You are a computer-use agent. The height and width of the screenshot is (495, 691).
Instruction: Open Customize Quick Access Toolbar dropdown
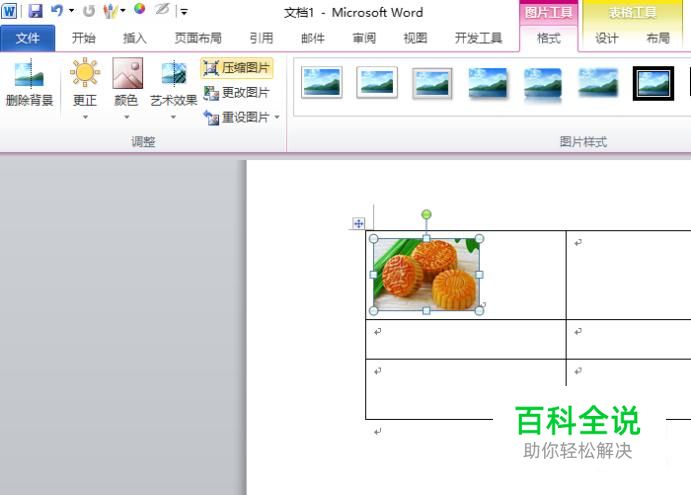(184, 12)
